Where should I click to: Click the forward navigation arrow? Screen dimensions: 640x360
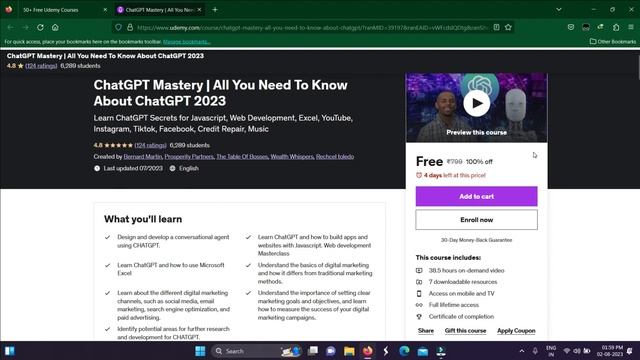pyautogui.click(x=25, y=27)
